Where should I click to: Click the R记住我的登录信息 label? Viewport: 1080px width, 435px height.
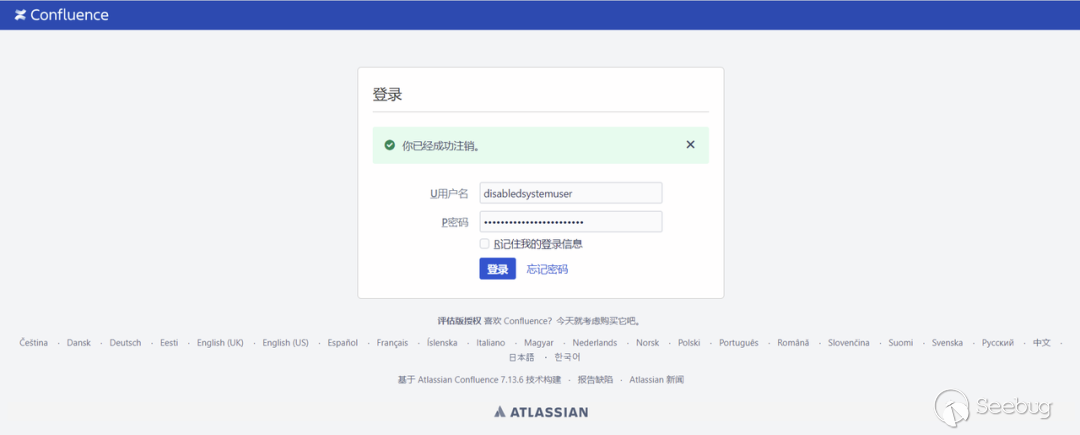[538, 244]
